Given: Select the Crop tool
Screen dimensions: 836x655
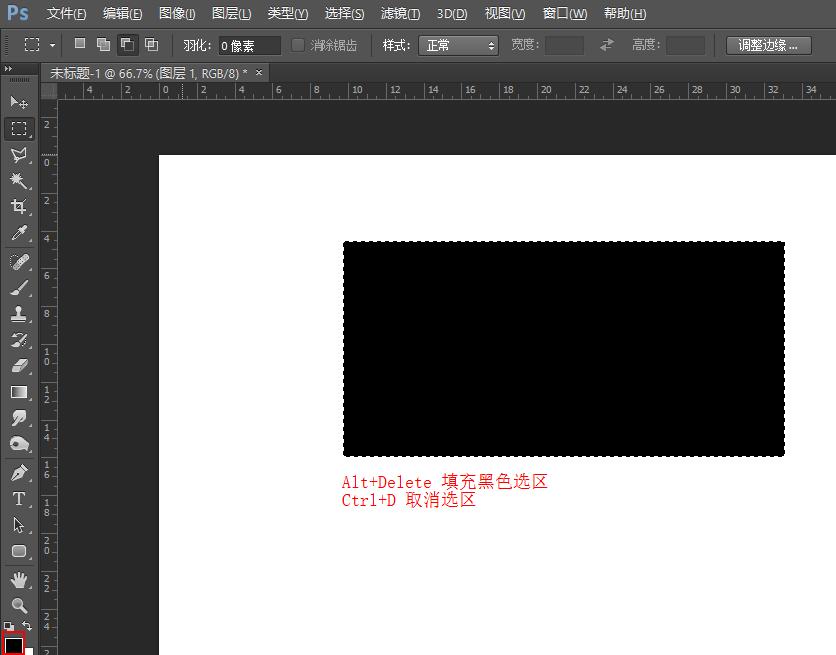Looking at the screenshot, I should (20, 207).
